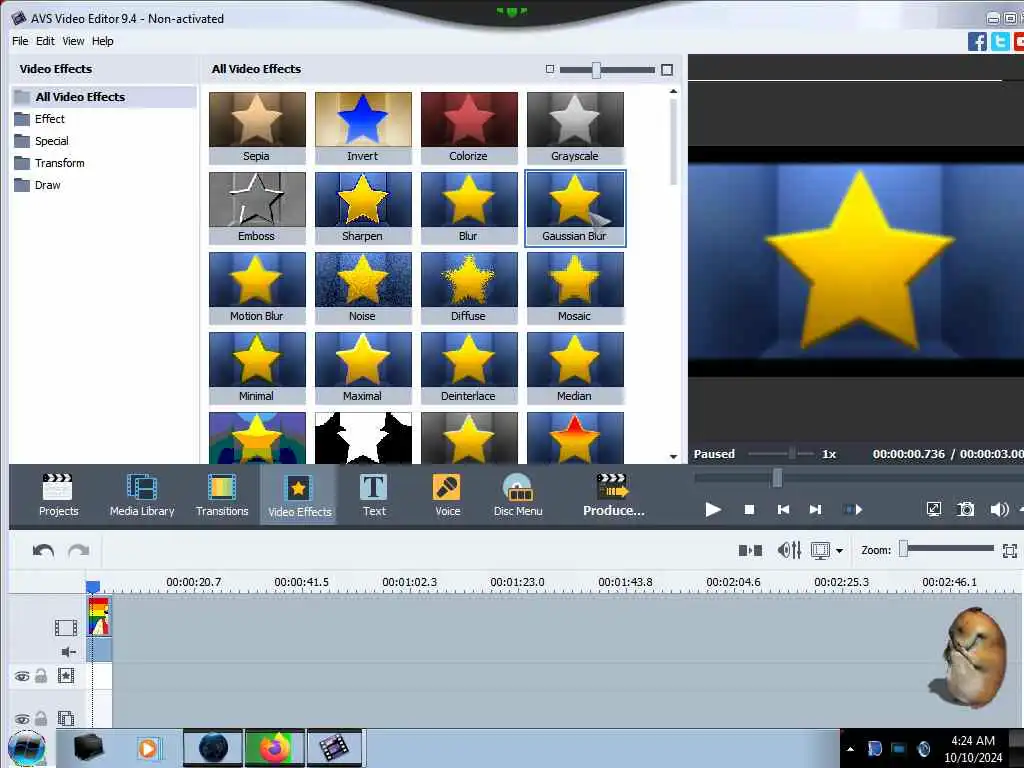Open Firefox from the taskbar
This screenshot has width=1024, height=768.
click(x=275, y=748)
